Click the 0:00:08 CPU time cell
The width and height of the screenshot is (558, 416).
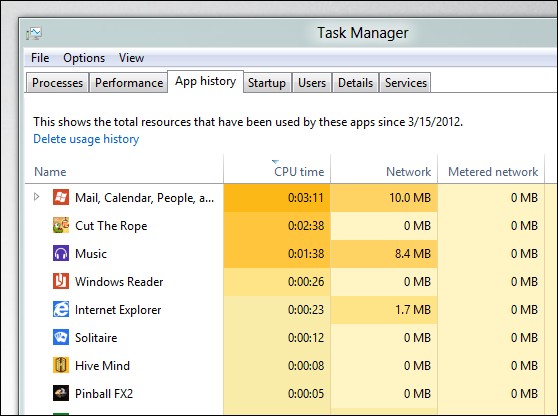coord(277,365)
